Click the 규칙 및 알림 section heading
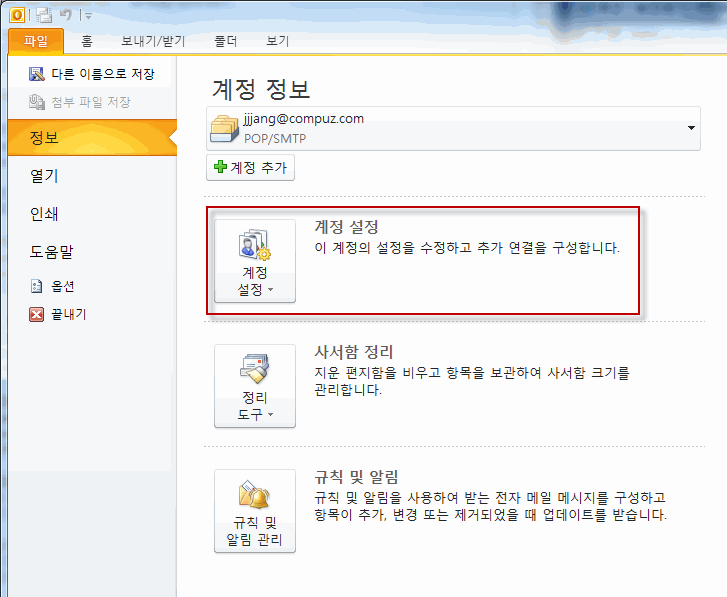 pos(357,477)
